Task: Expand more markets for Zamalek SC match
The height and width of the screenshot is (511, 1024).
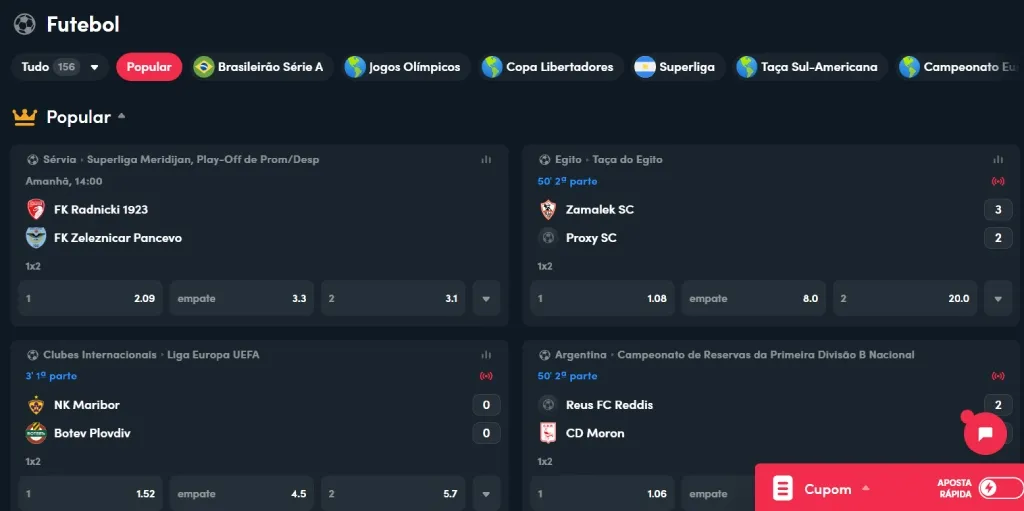Action: click(x=998, y=299)
